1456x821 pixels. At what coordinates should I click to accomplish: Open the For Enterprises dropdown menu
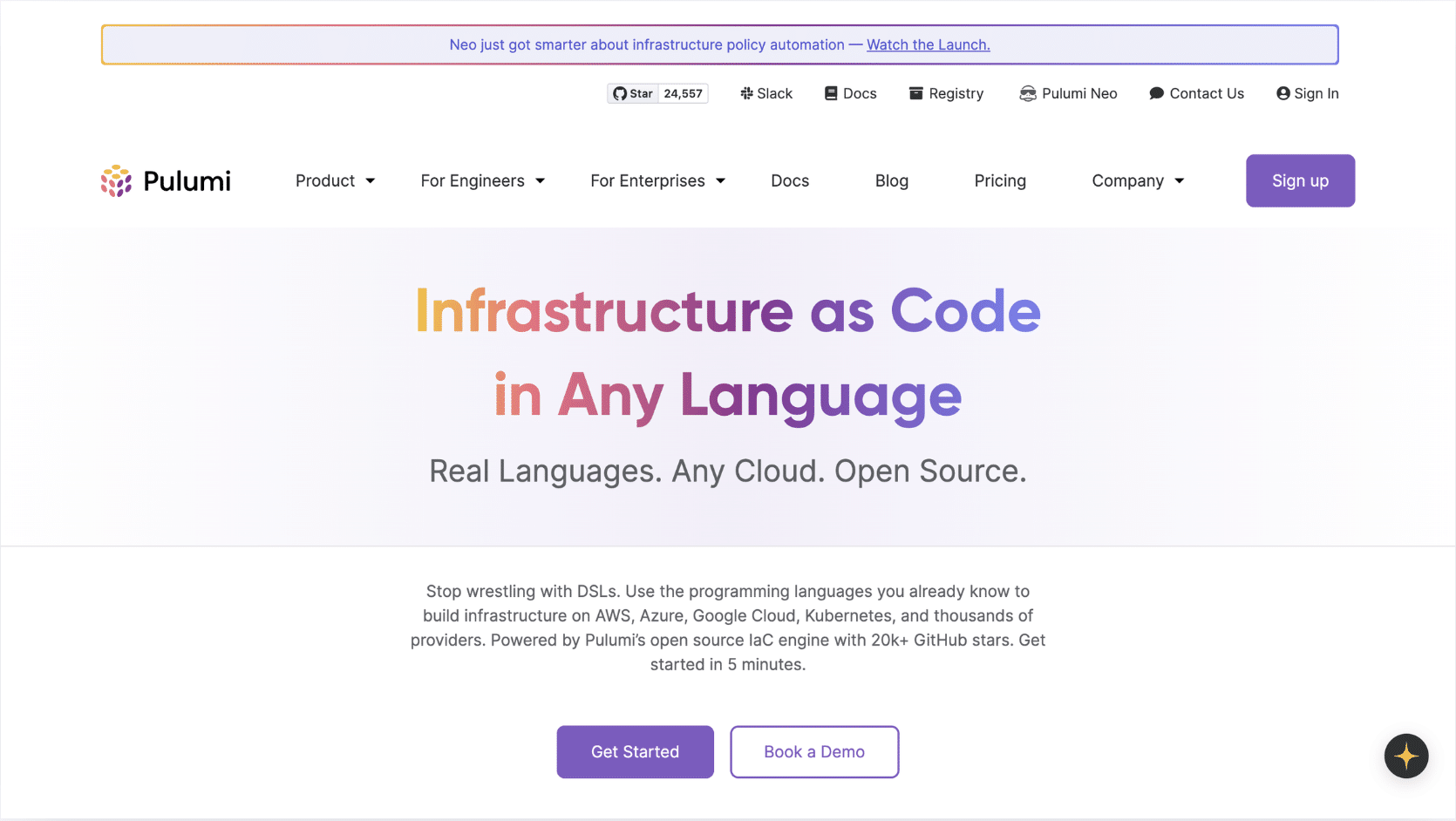[x=657, y=181]
